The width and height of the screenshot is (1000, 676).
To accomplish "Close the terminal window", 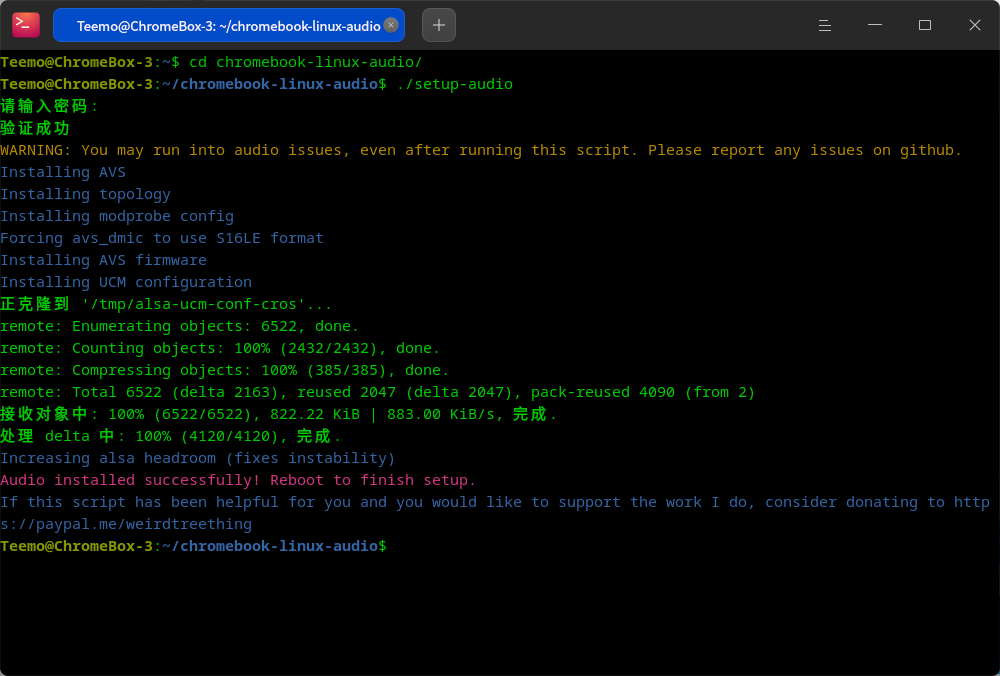I will [x=974, y=26].
